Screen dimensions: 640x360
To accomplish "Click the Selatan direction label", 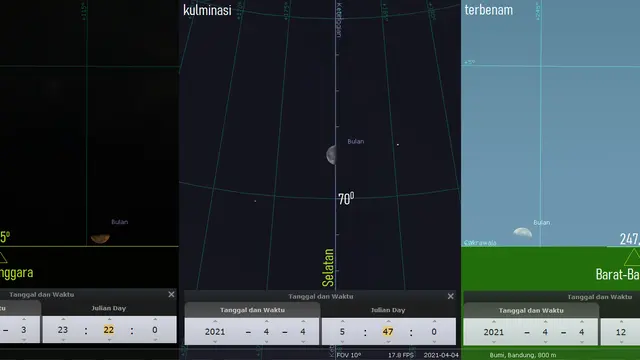I will click(x=328, y=267).
